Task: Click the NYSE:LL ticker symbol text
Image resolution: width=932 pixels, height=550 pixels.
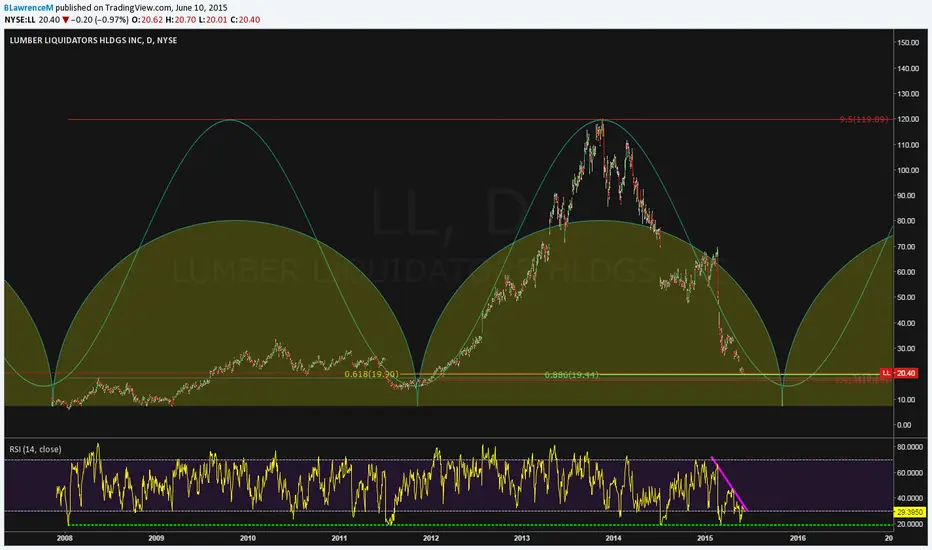Action: (20, 20)
